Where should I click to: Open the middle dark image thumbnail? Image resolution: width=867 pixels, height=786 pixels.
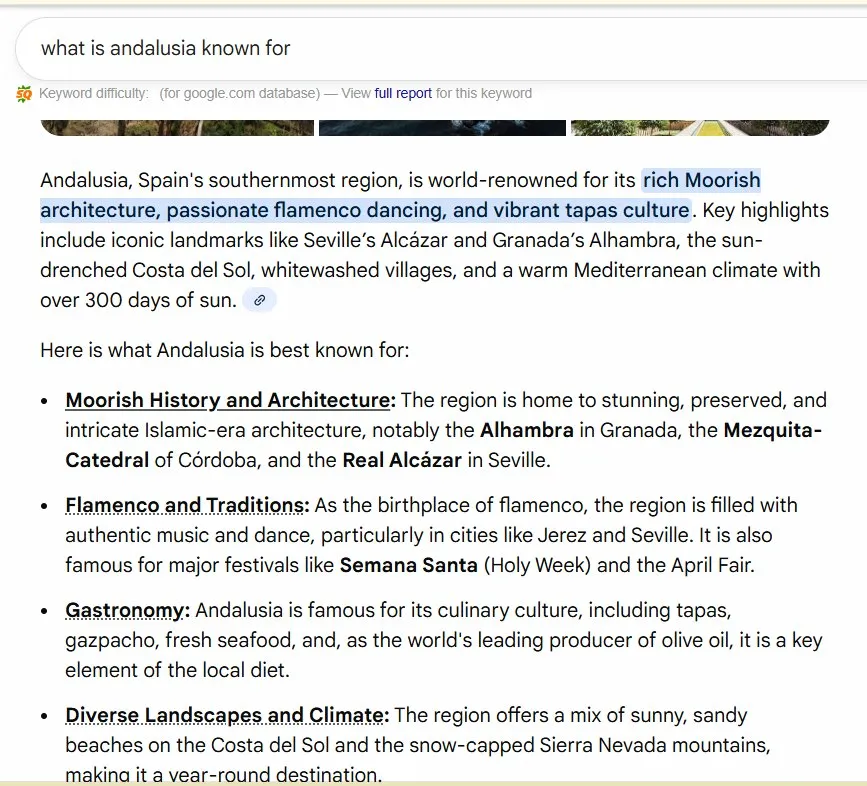(x=441, y=128)
